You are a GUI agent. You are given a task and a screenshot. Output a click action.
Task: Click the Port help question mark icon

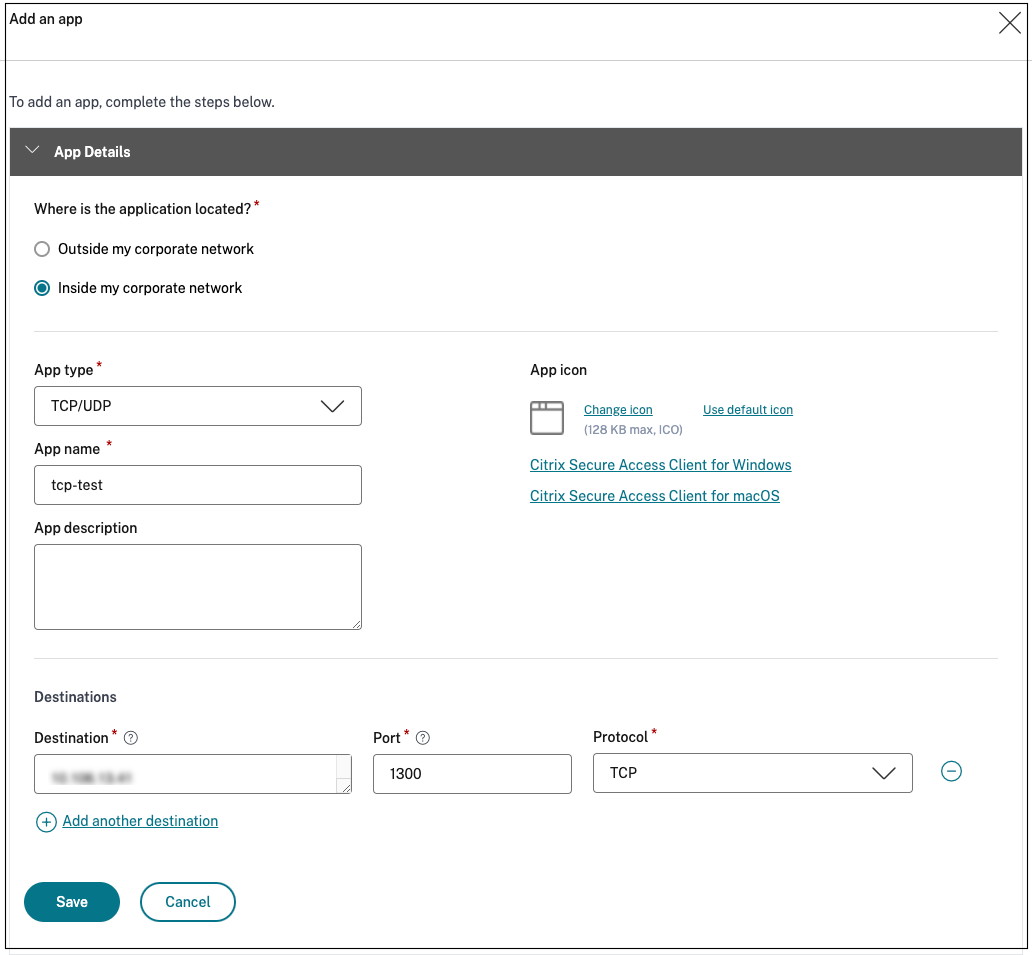423,738
